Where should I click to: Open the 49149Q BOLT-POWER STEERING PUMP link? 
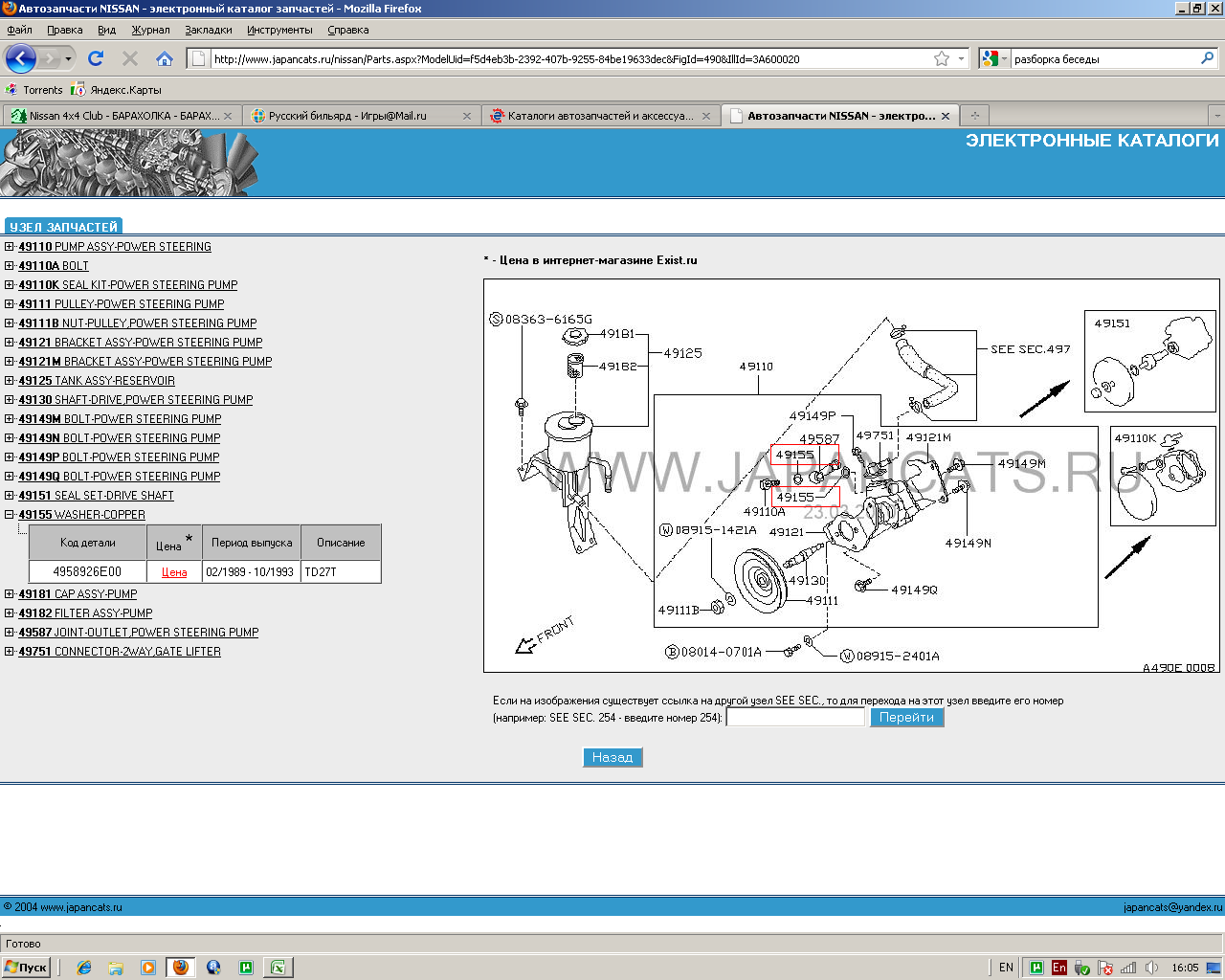point(120,477)
